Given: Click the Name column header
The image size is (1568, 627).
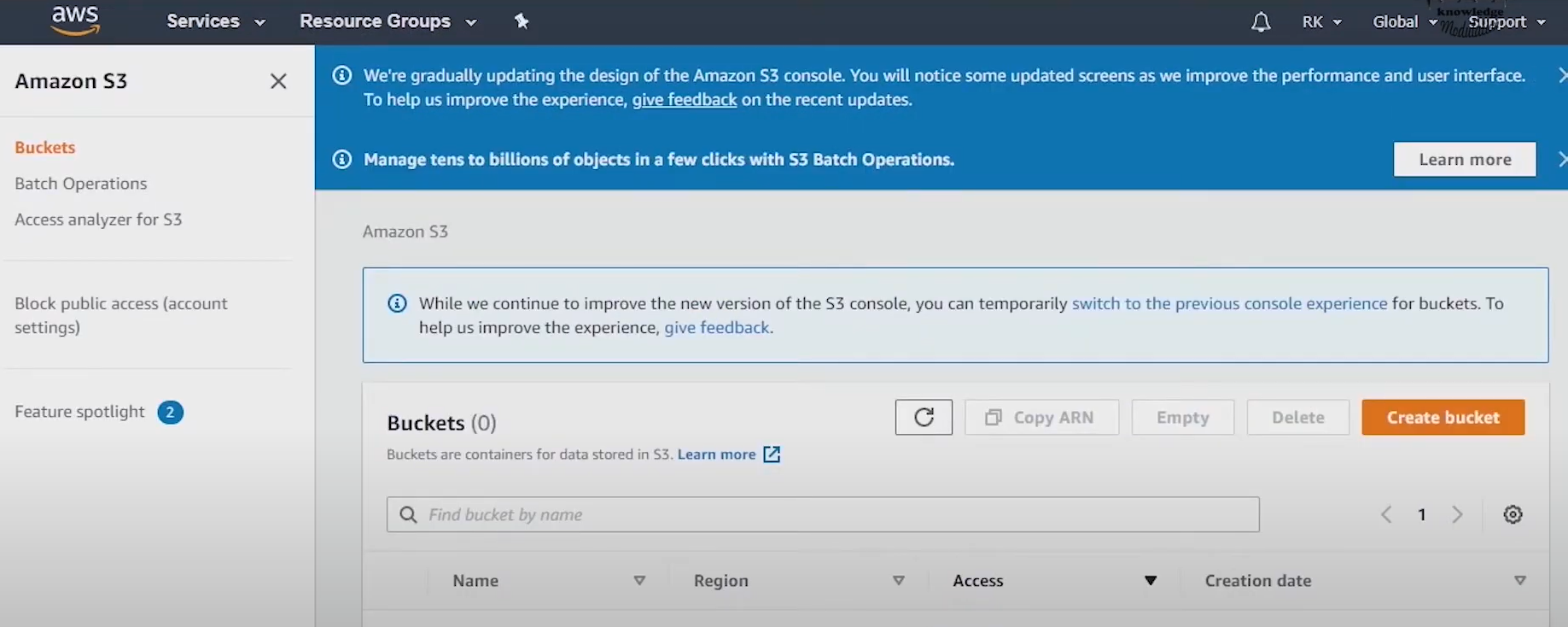Looking at the screenshot, I should (x=475, y=581).
